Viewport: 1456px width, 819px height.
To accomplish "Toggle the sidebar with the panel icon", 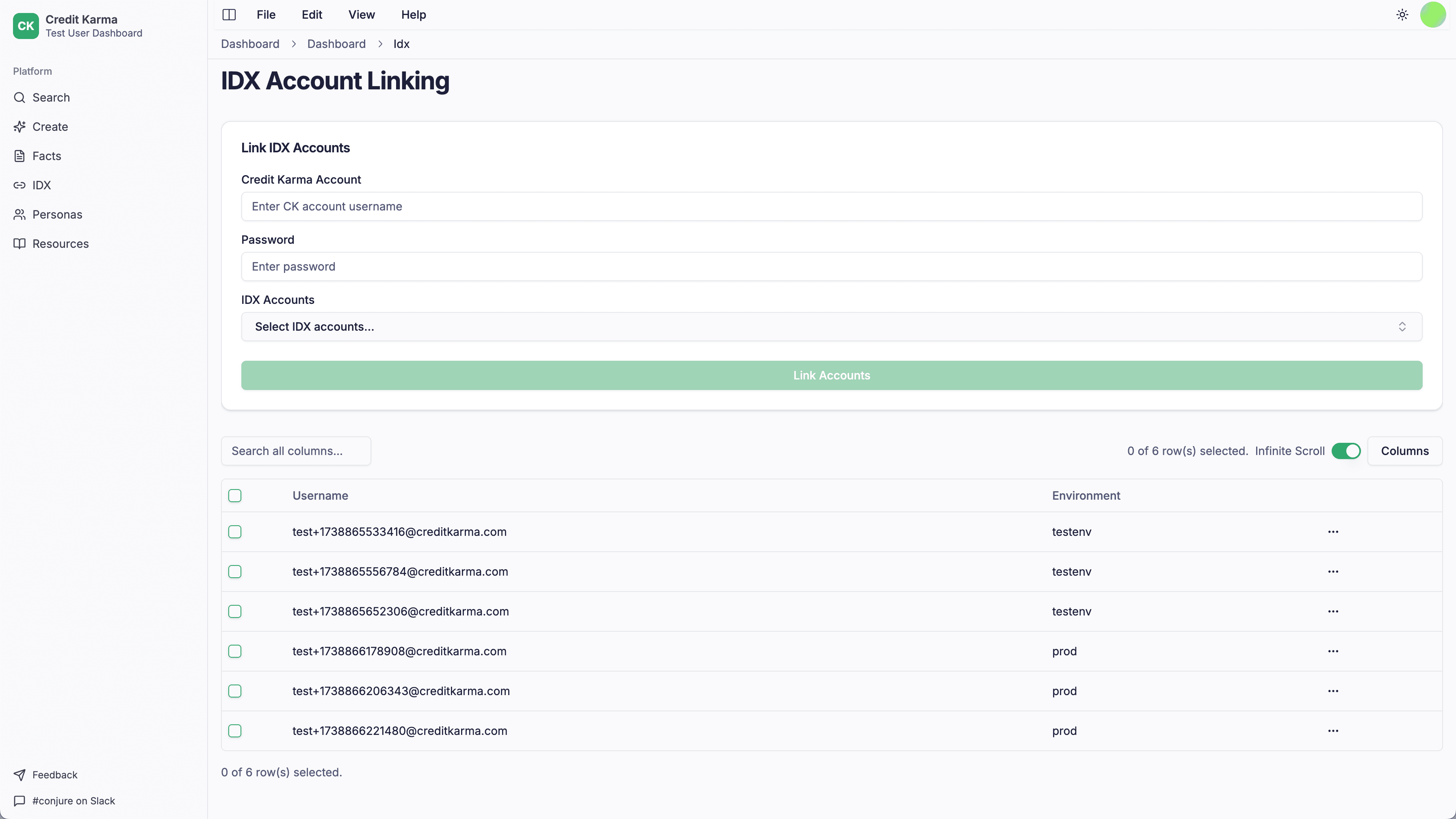I will coord(229,14).
